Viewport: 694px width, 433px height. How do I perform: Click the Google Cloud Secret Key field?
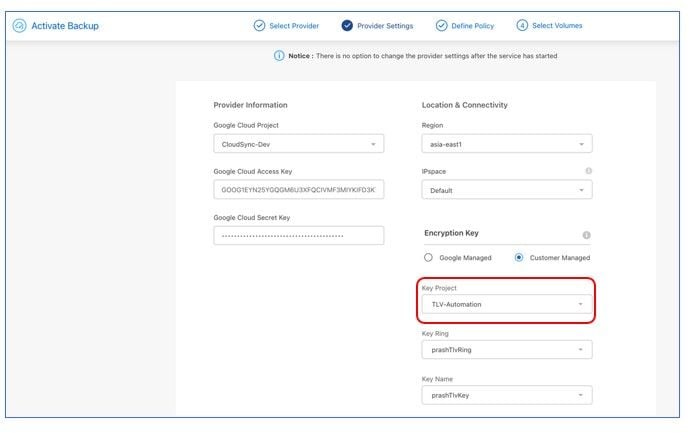click(299, 236)
